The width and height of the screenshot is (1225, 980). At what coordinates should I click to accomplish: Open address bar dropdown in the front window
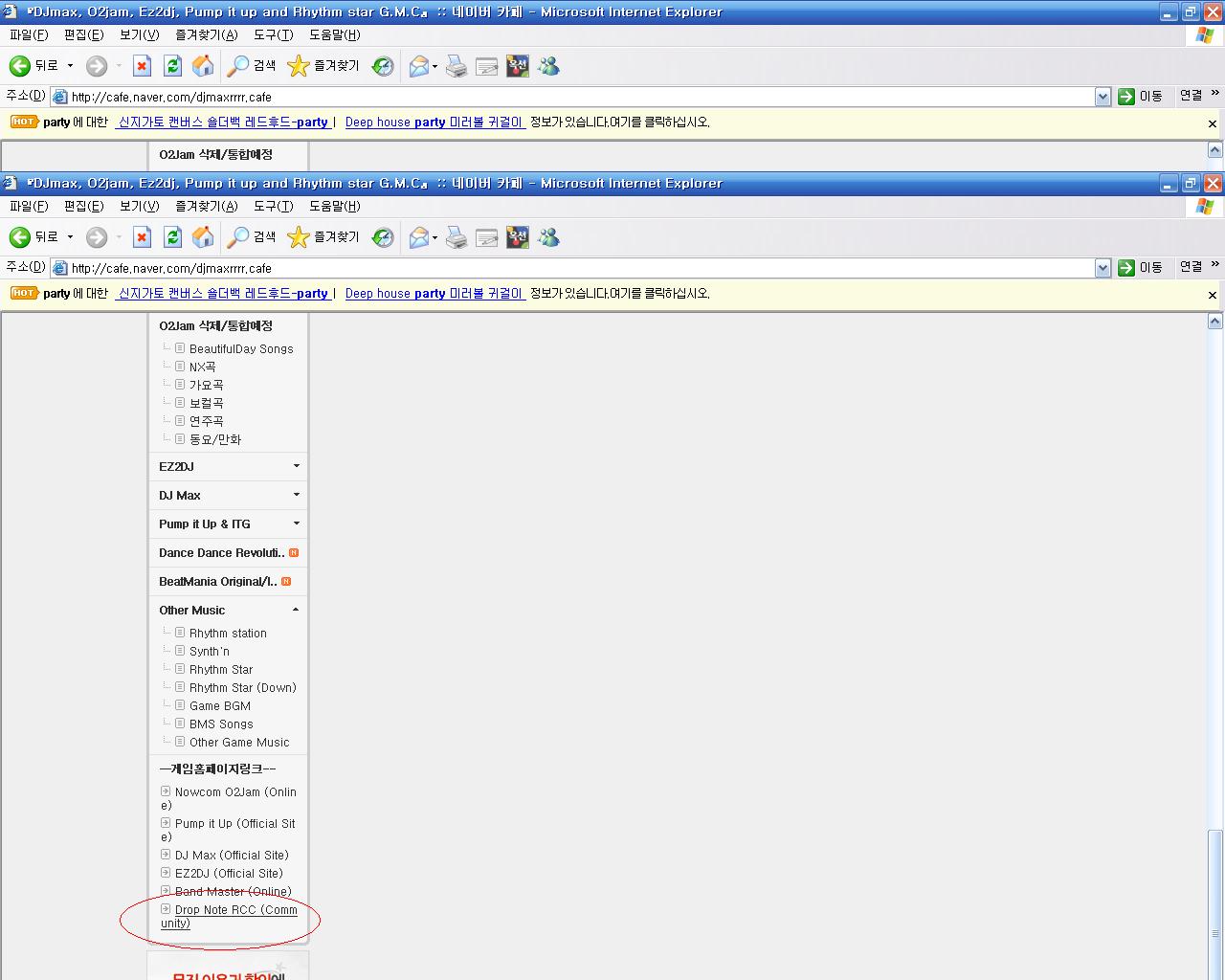pyautogui.click(x=1102, y=268)
